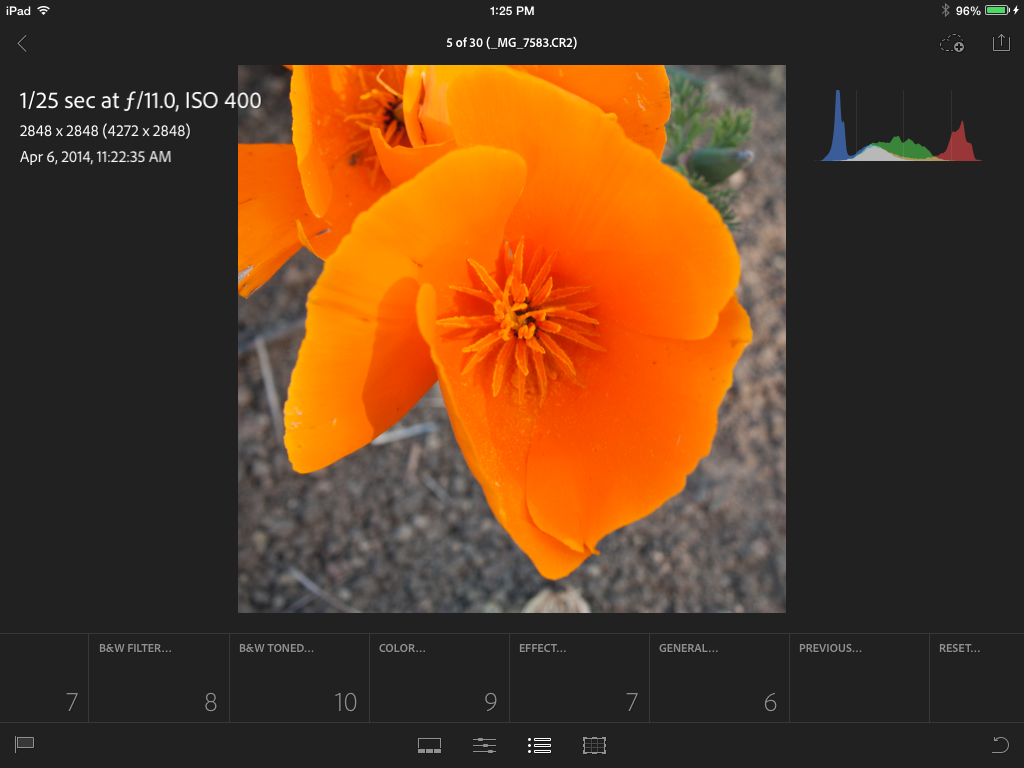Tap the cloud sync icon

coord(952,43)
